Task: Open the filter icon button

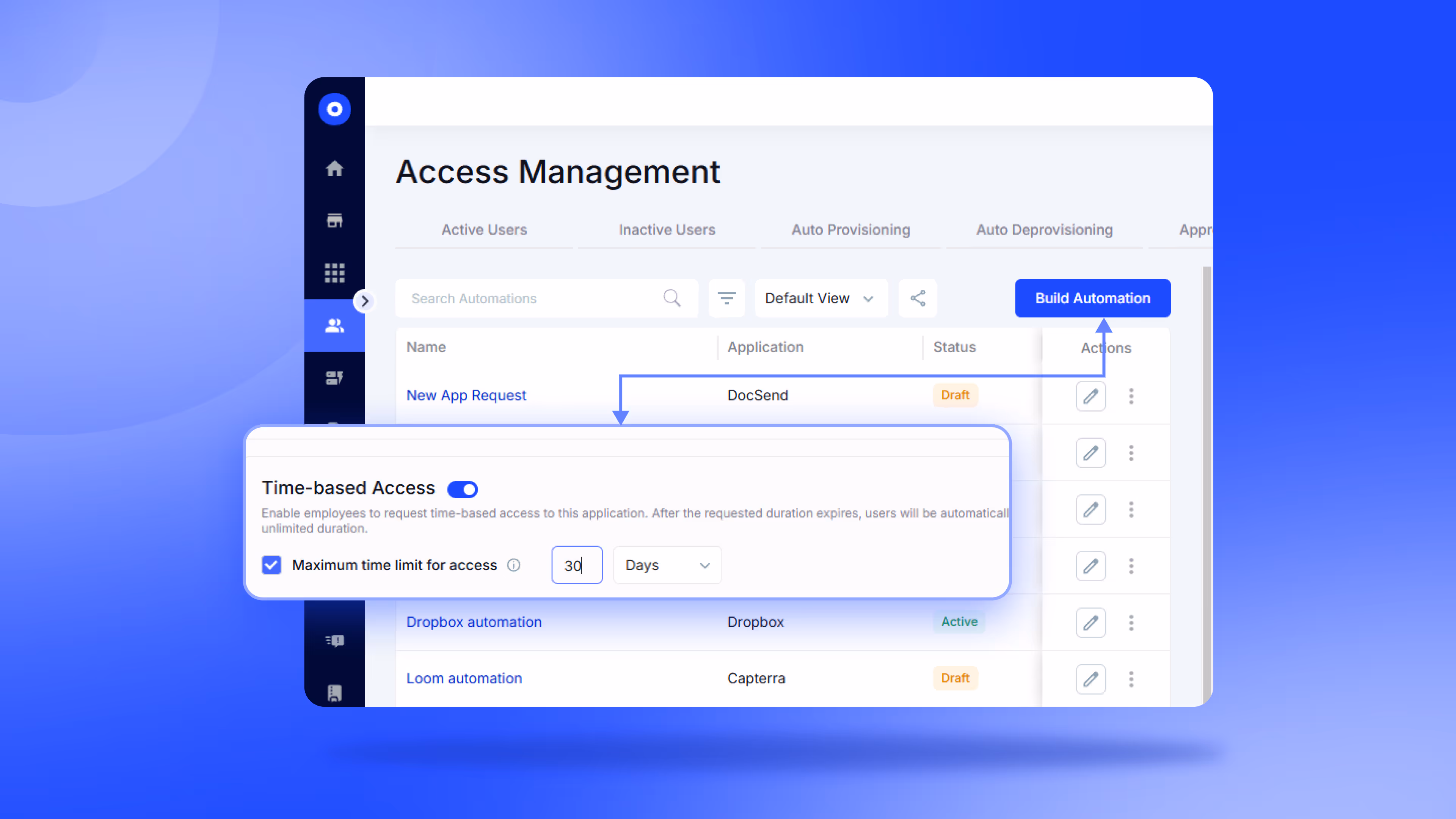Action: pyautogui.click(x=726, y=298)
